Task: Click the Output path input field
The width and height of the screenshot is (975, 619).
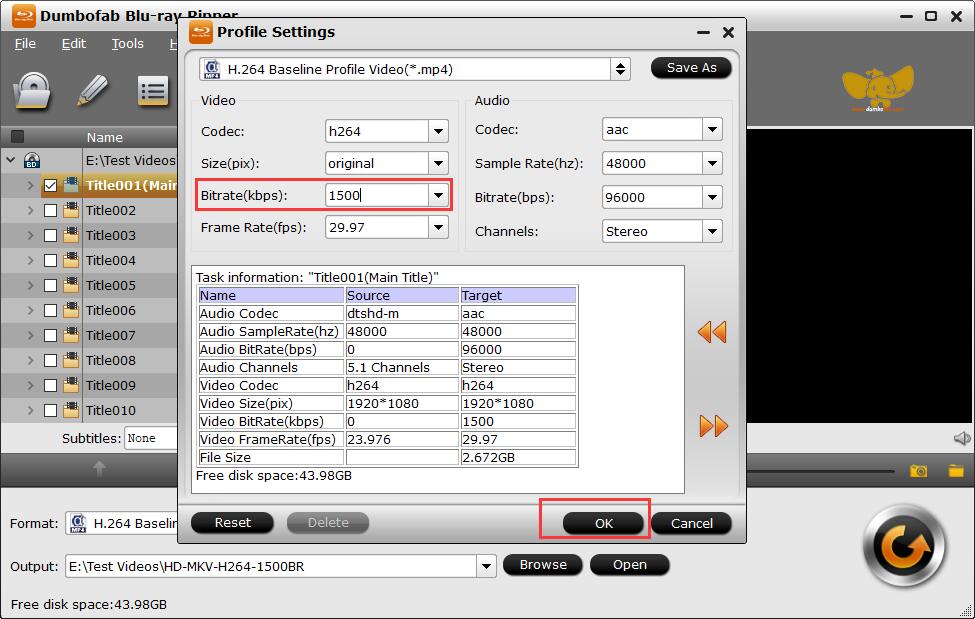Action: point(272,566)
